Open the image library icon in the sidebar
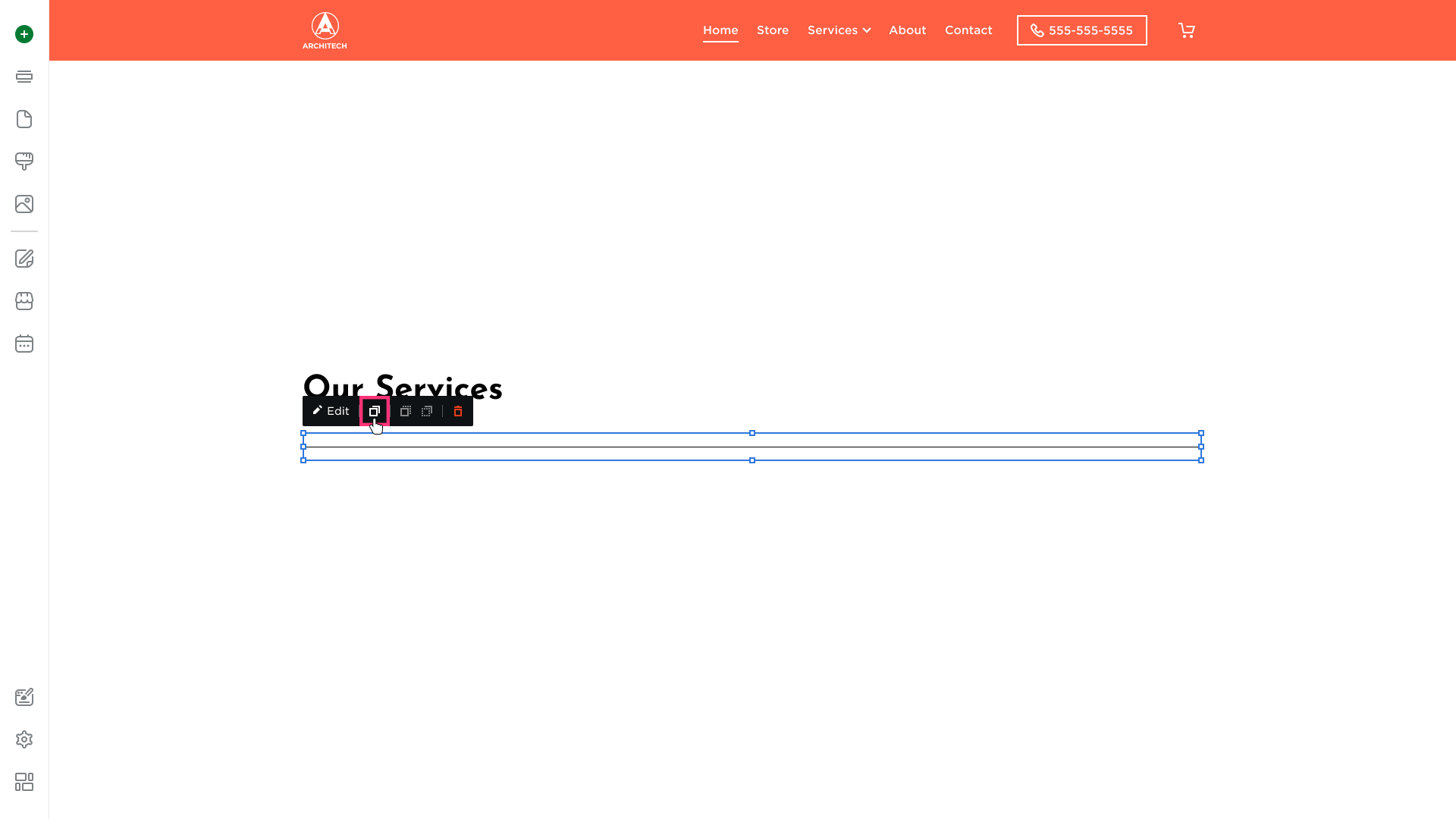The image size is (1456, 819). click(24, 204)
